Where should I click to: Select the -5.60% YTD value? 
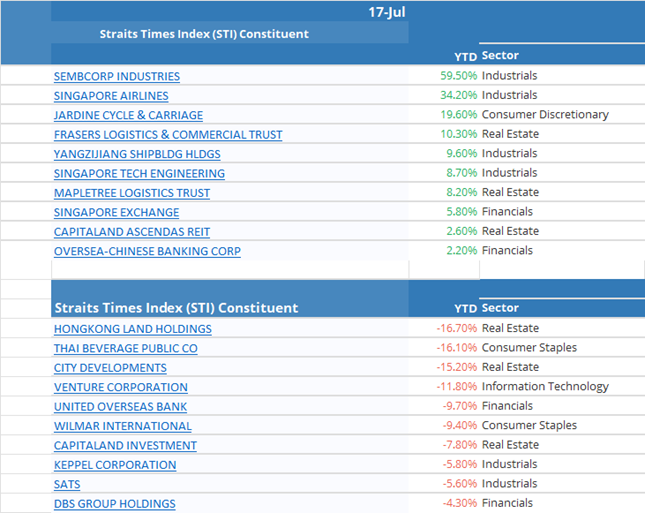[x=459, y=483]
